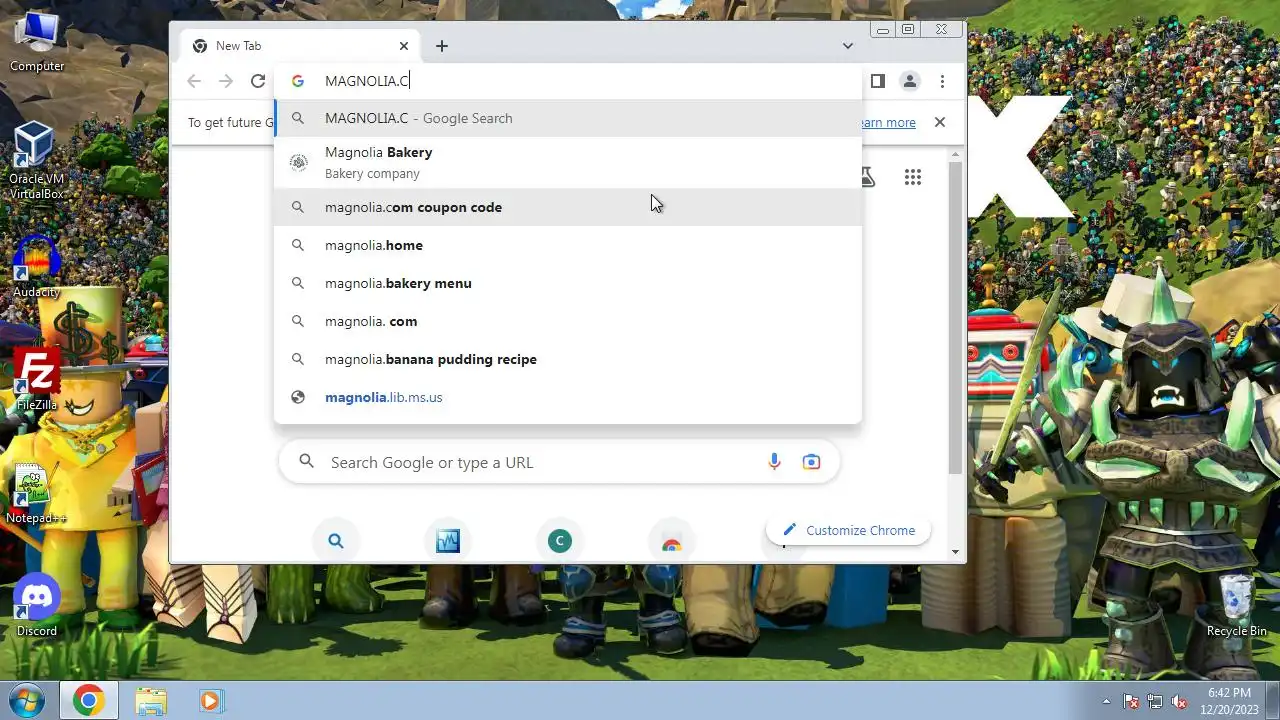The width and height of the screenshot is (1280, 720).
Task: Select the New Tab tab
Action: click(x=300, y=46)
